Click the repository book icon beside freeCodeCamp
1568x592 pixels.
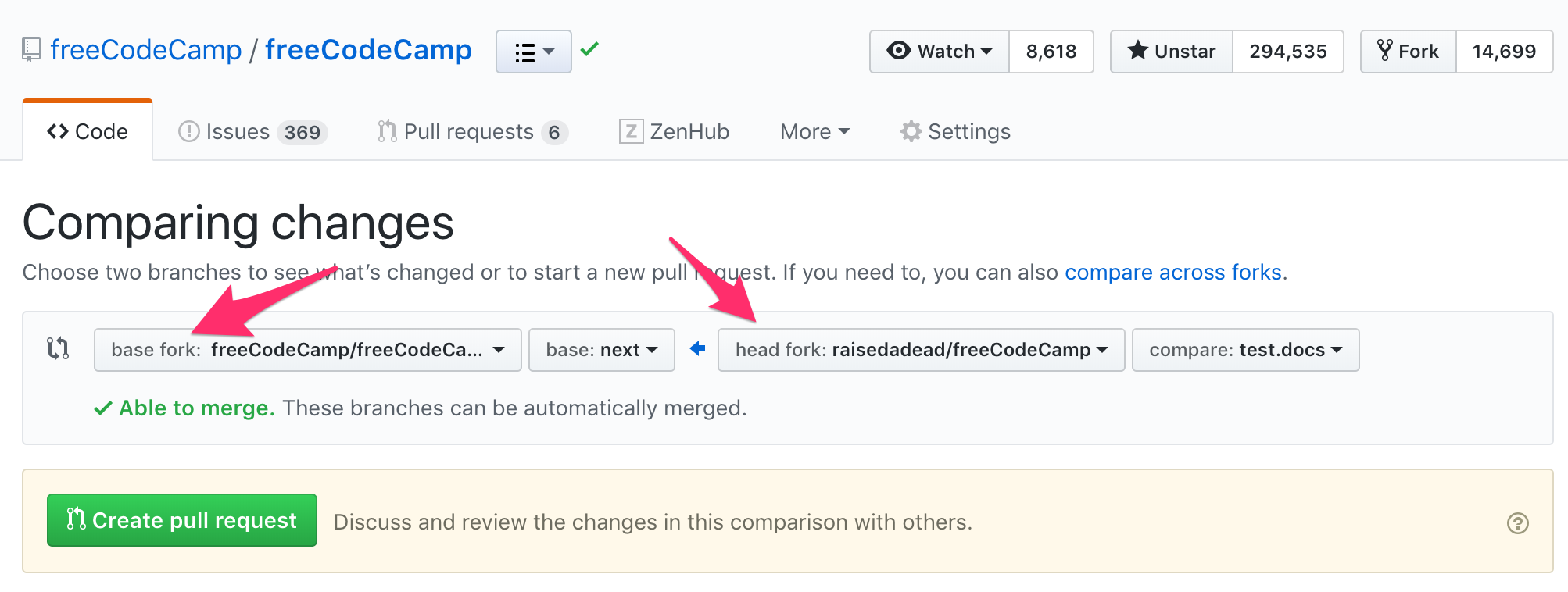[30, 49]
